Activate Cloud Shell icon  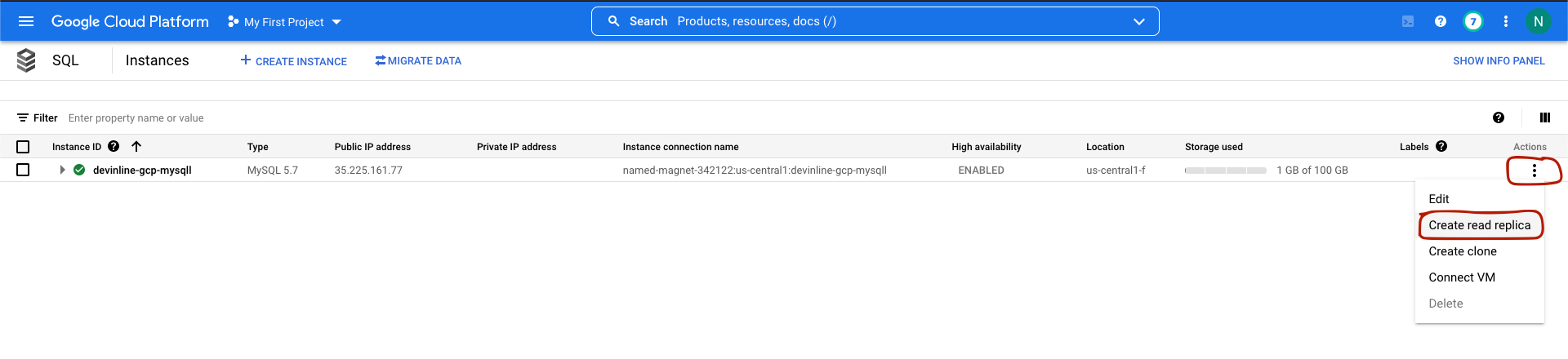click(1408, 21)
